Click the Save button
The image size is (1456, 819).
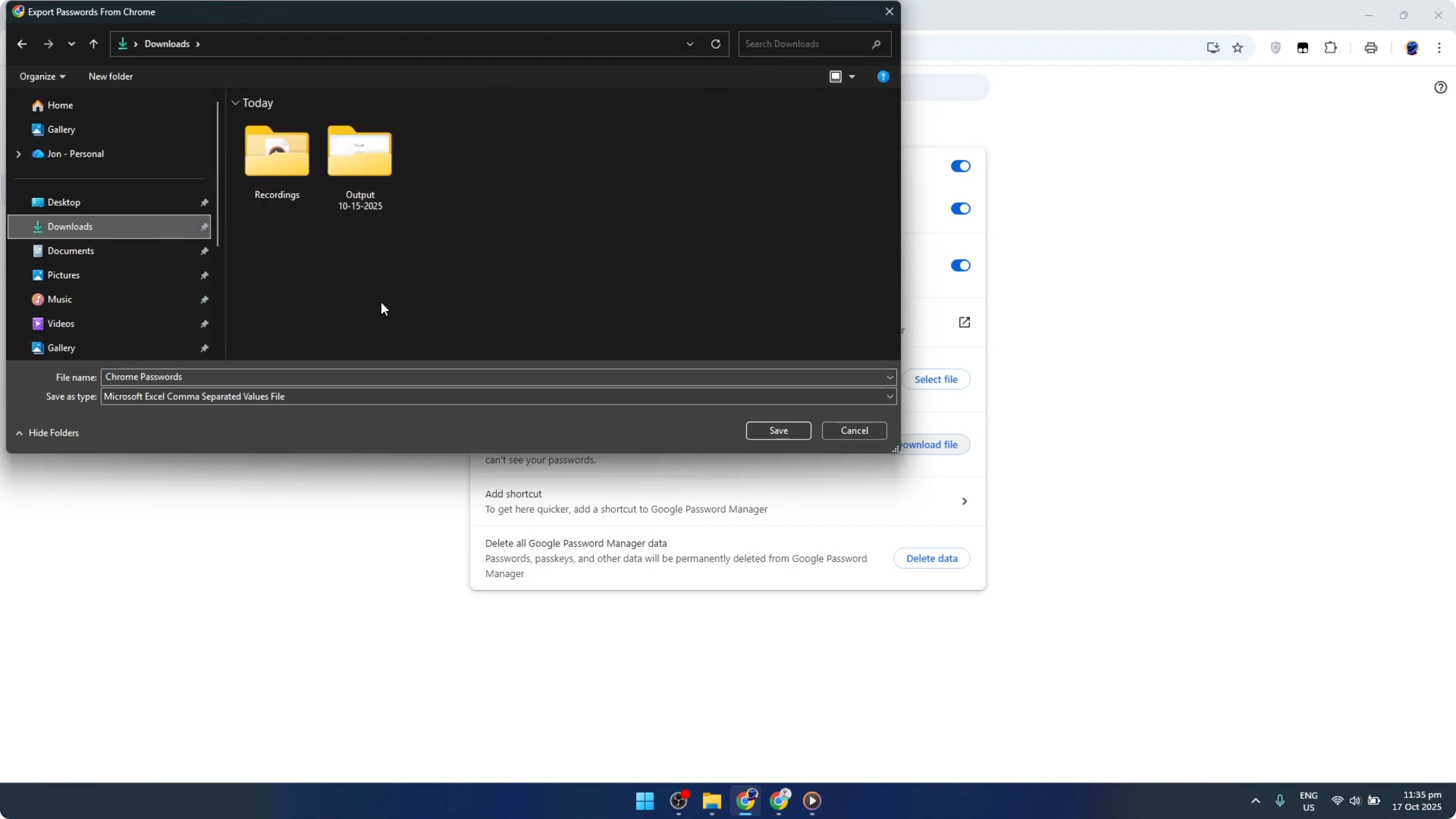pyautogui.click(x=778, y=431)
